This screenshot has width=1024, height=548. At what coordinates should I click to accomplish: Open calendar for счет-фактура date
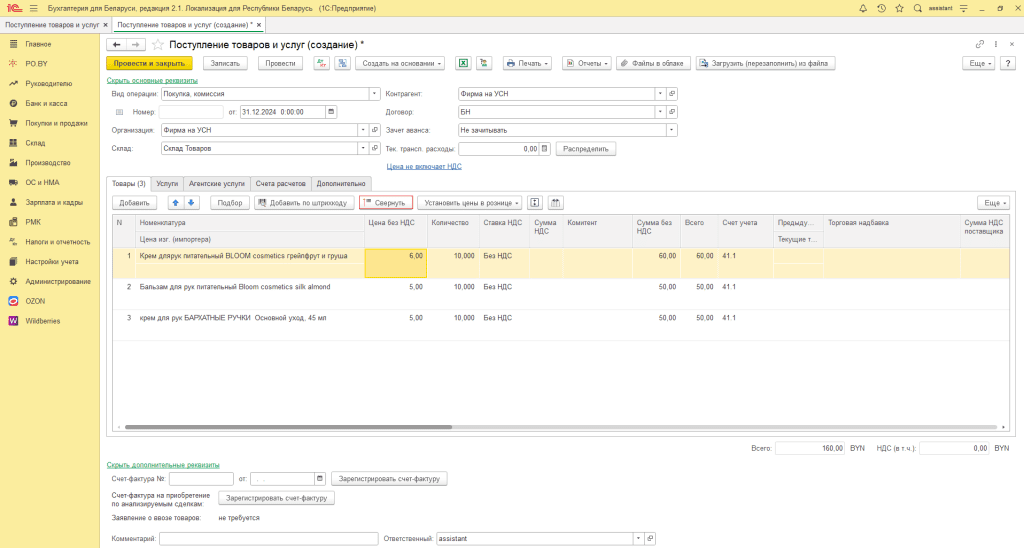coord(319,479)
